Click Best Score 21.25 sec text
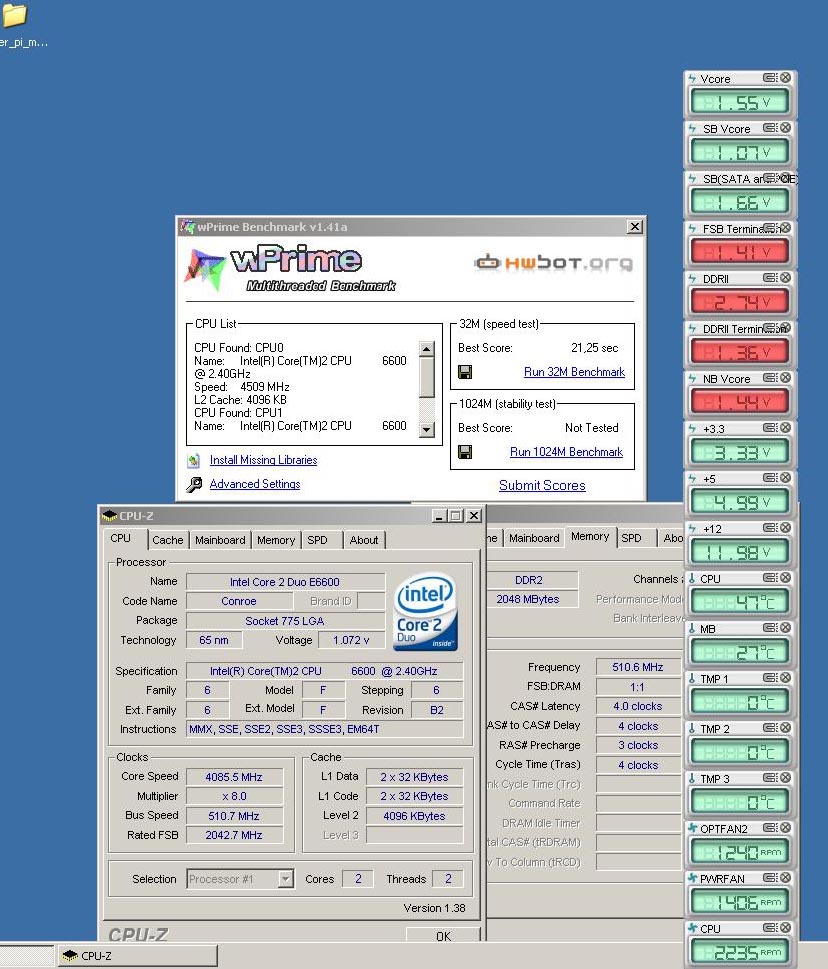The width and height of the screenshot is (828, 969). tap(594, 348)
